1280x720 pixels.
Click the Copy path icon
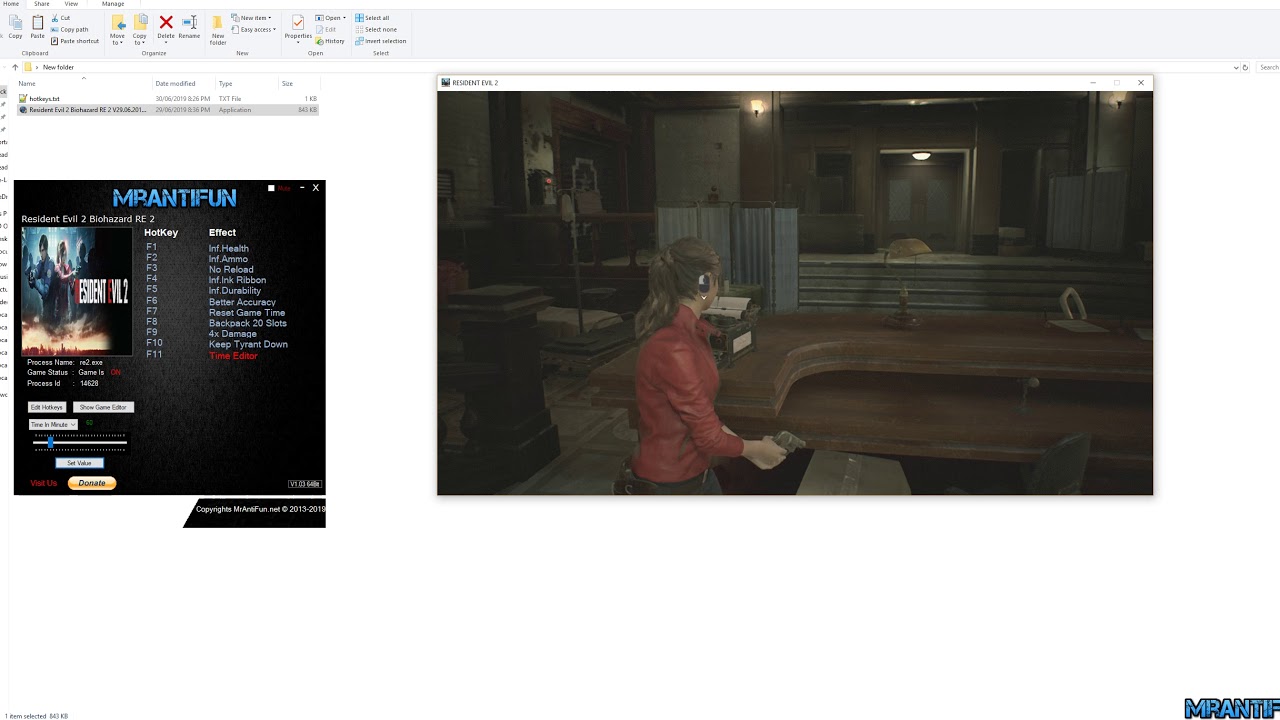click(54, 29)
